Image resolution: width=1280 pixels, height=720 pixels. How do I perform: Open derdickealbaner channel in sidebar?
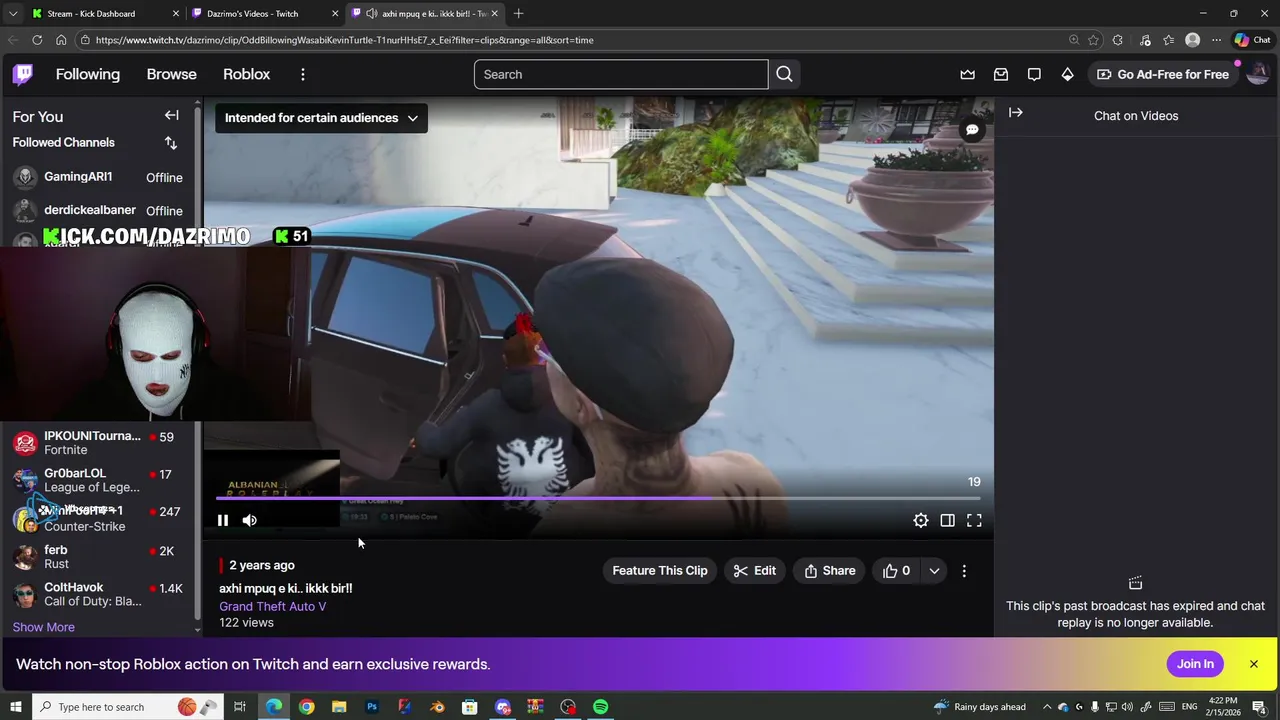point(98,210)
